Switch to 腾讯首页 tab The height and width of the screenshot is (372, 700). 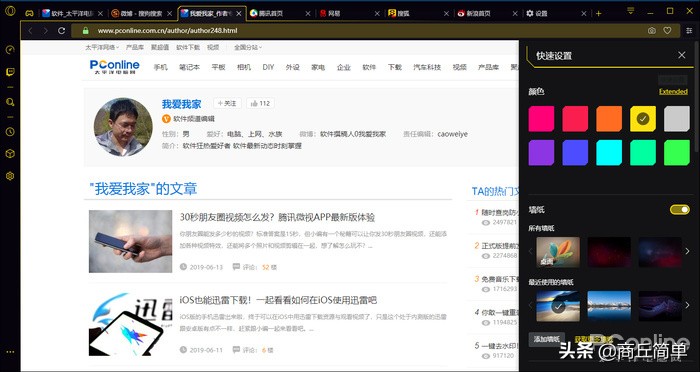click(x=280, y=14)
